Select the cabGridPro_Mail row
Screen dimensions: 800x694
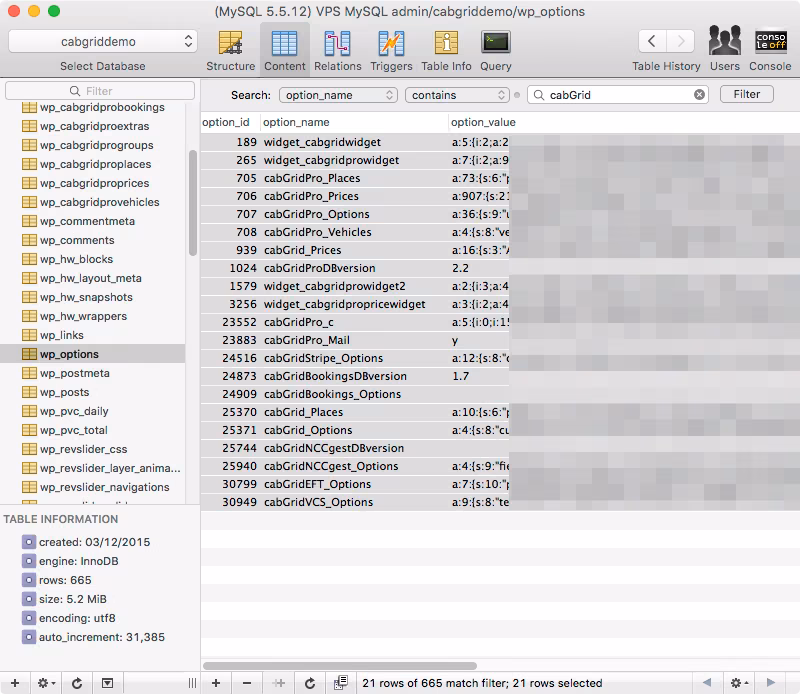[500, 340]
